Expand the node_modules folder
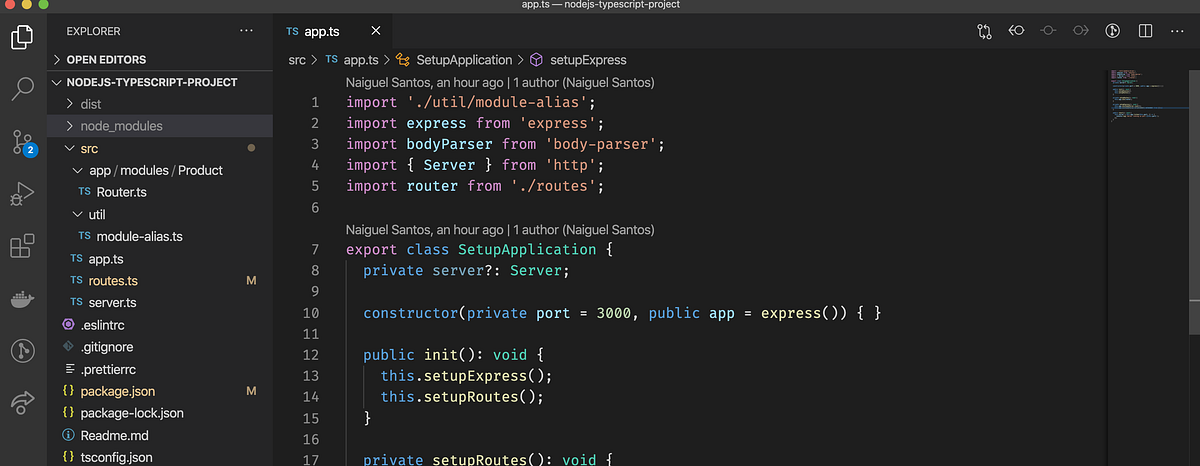 coord(160,126)
